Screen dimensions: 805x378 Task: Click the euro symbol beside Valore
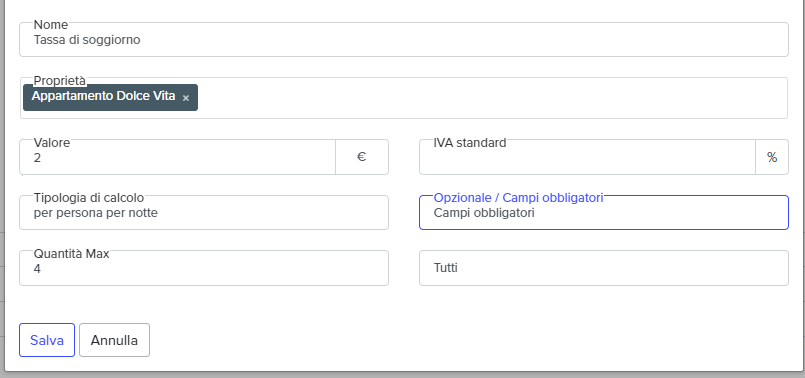click(x=362, y=157)
